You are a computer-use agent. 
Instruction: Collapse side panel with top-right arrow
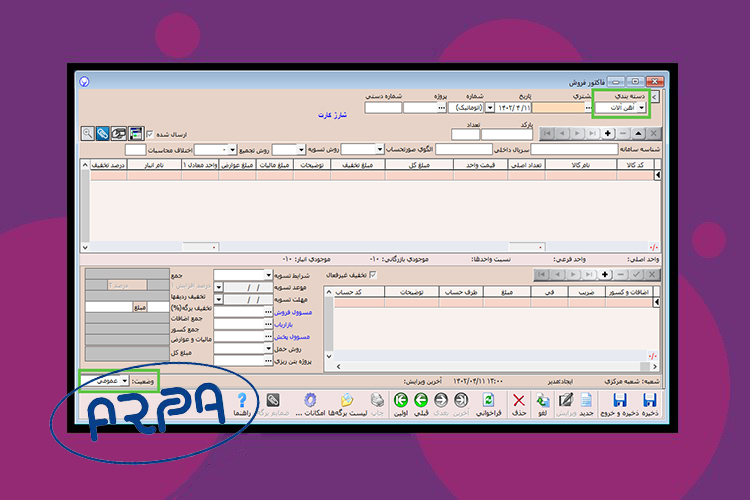pyautogui.click(x=654, y=97)
